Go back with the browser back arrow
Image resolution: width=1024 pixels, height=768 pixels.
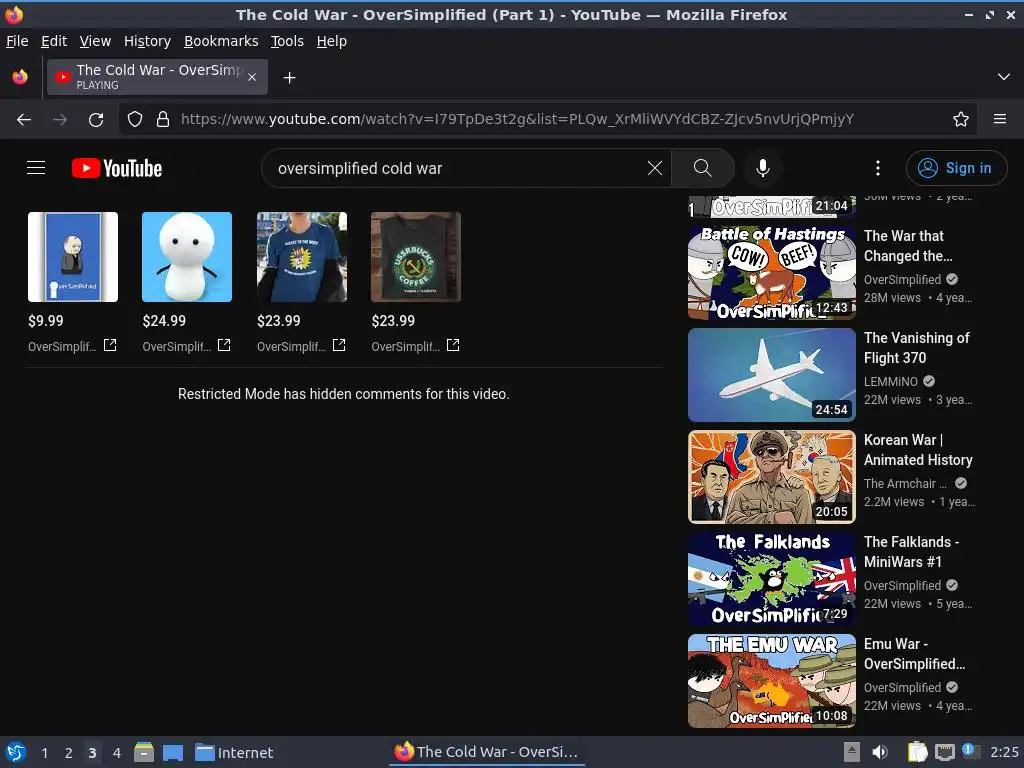click(24, 120)
